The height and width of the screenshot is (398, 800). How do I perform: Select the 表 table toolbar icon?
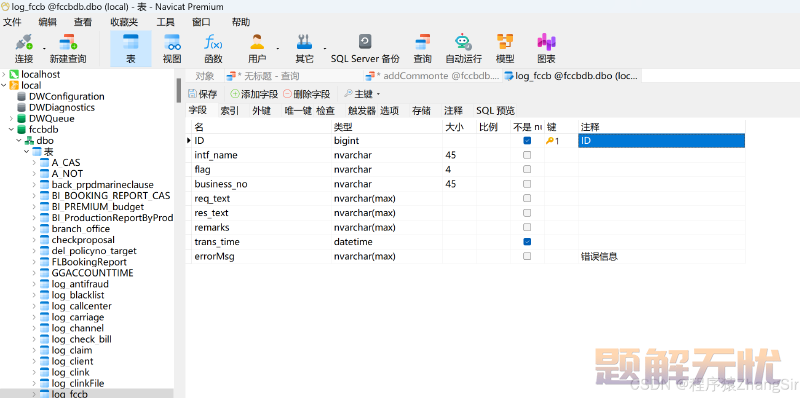[x=131, y=42]
